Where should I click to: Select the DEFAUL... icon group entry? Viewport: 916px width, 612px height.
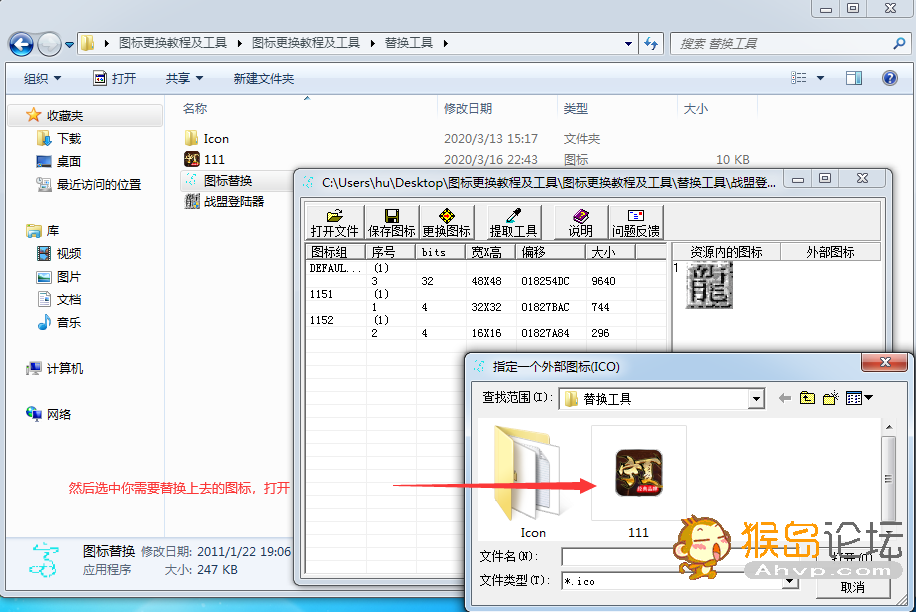coord(335,268)
